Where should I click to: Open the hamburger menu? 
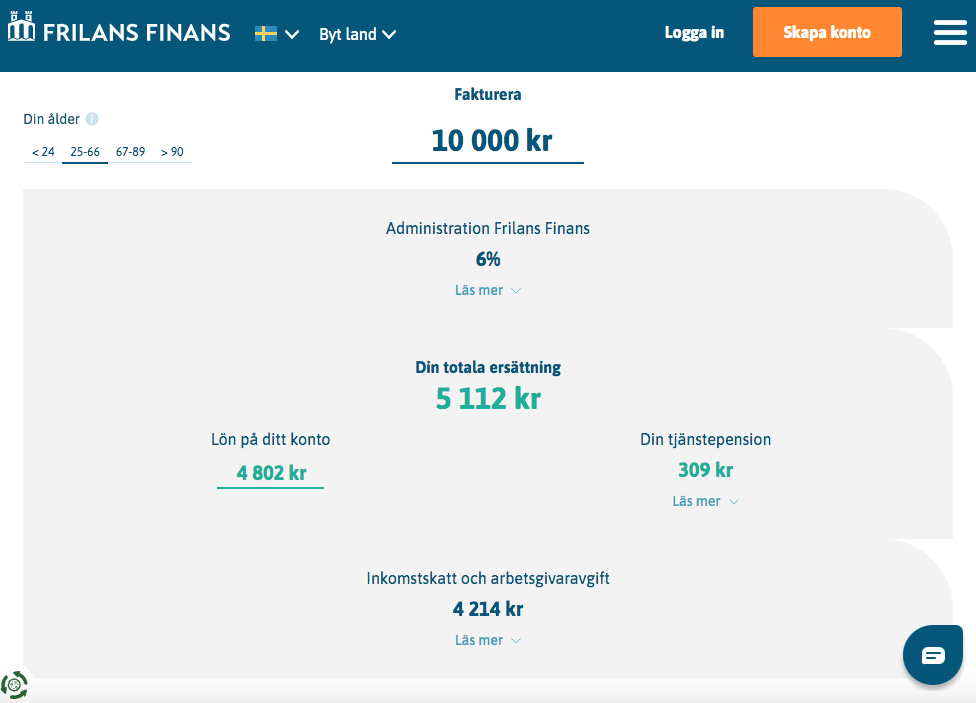[x=950, y=33]
